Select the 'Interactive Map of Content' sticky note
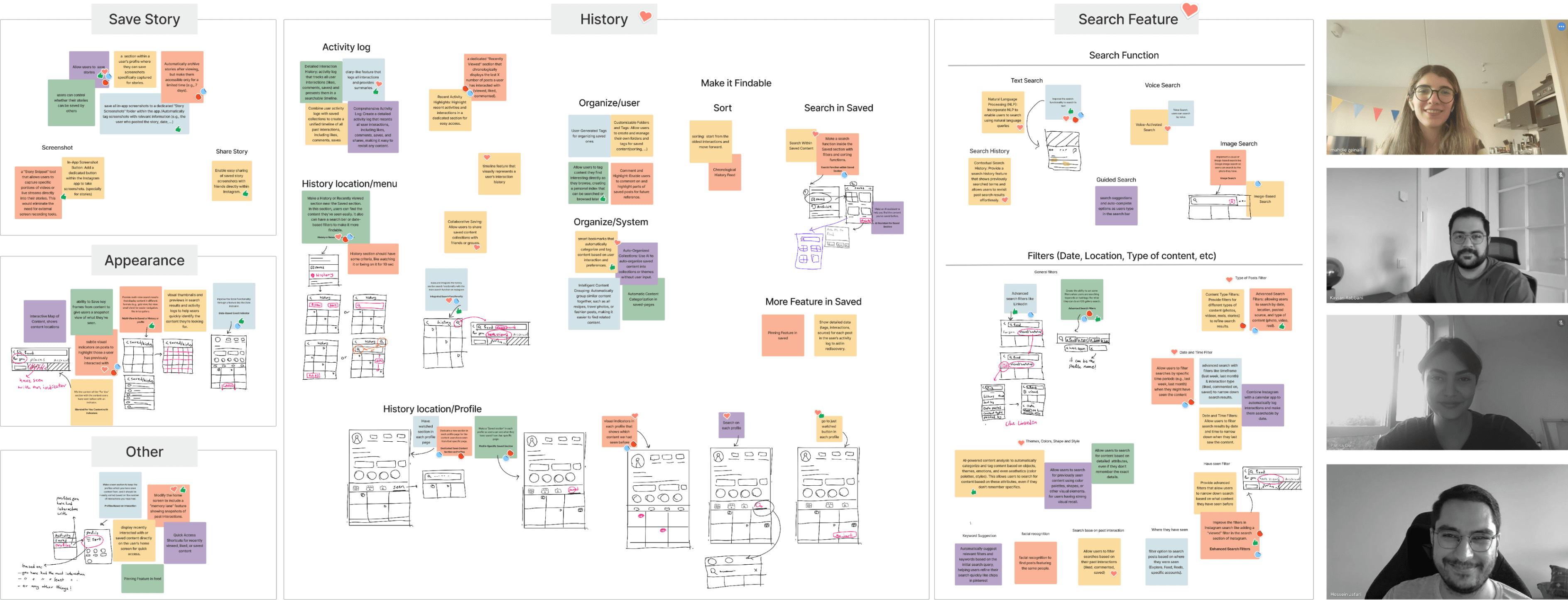 (44, 322)
